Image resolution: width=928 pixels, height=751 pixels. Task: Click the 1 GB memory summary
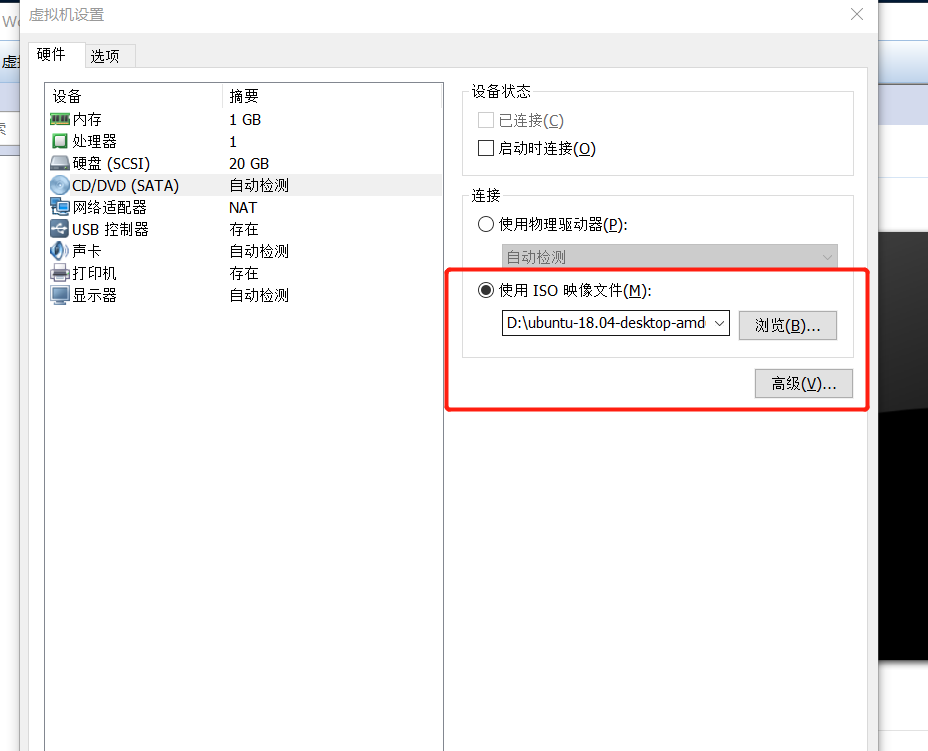pos(245,120)
